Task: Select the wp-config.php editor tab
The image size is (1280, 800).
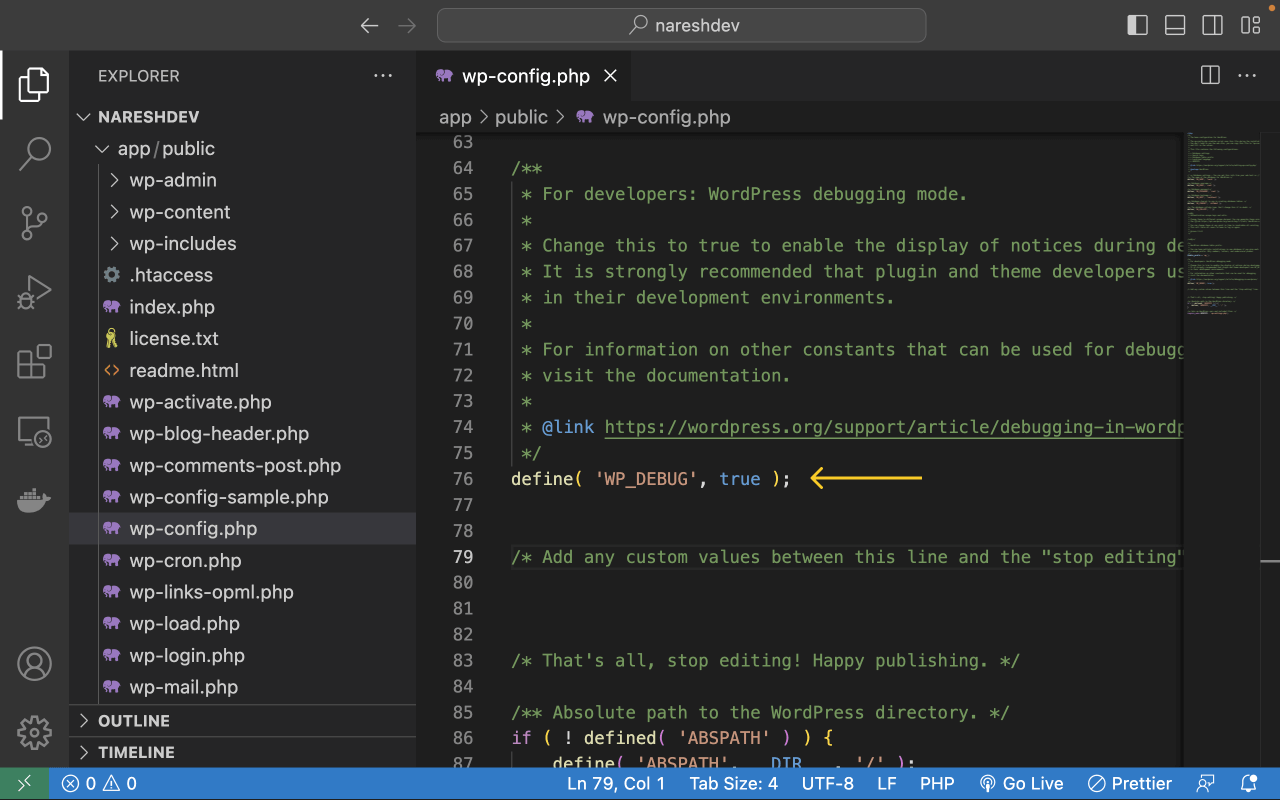Action: point(524,76)
